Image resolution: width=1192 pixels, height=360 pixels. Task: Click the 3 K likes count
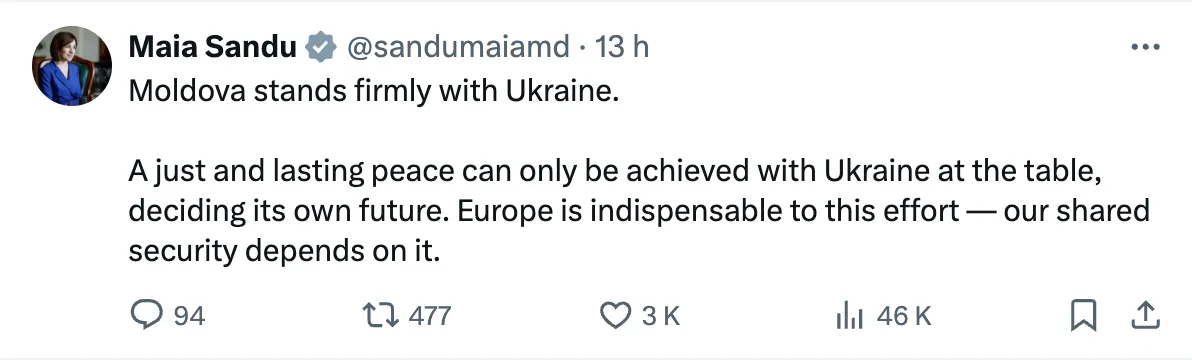(x=661, y=316)
